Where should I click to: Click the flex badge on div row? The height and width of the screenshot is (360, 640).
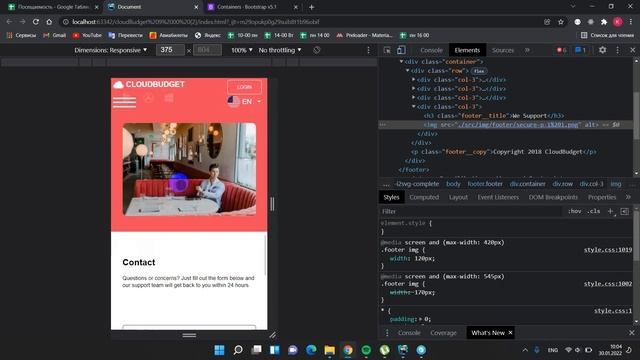pos(479,71)
